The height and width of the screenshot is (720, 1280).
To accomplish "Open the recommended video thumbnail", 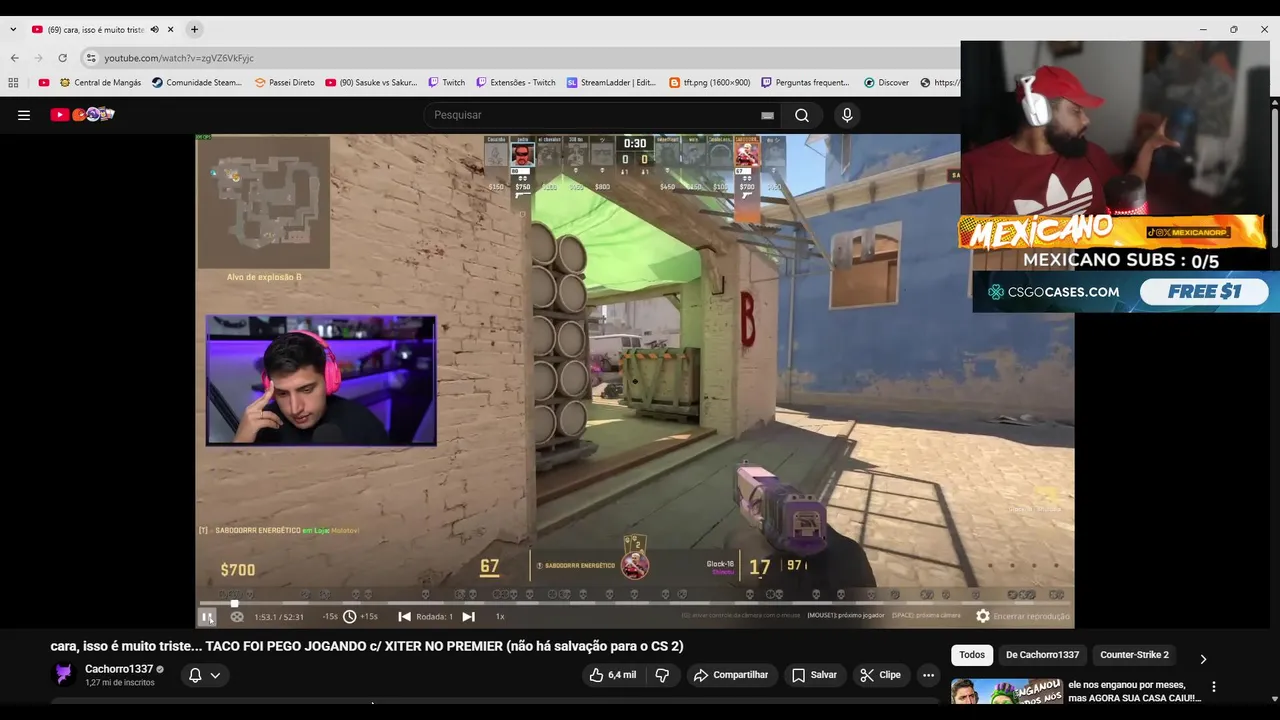I will 1006,692.
